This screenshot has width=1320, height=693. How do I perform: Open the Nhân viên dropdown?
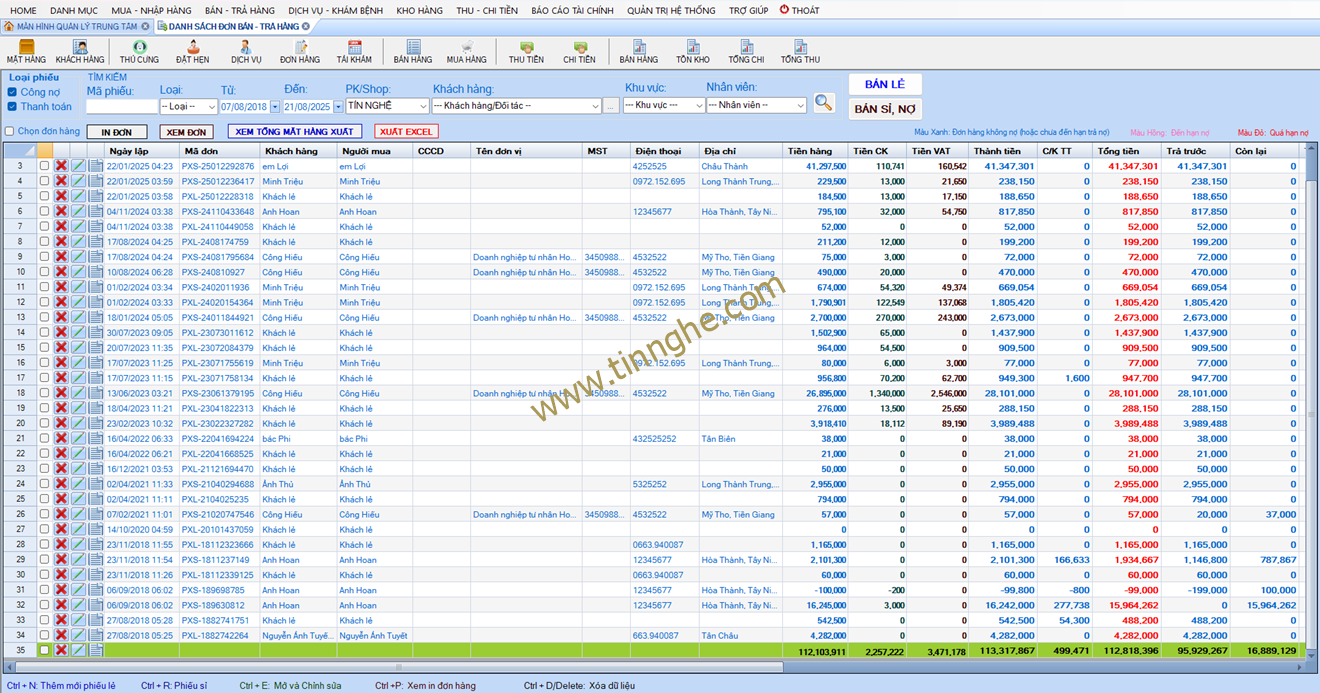[756, 105]
